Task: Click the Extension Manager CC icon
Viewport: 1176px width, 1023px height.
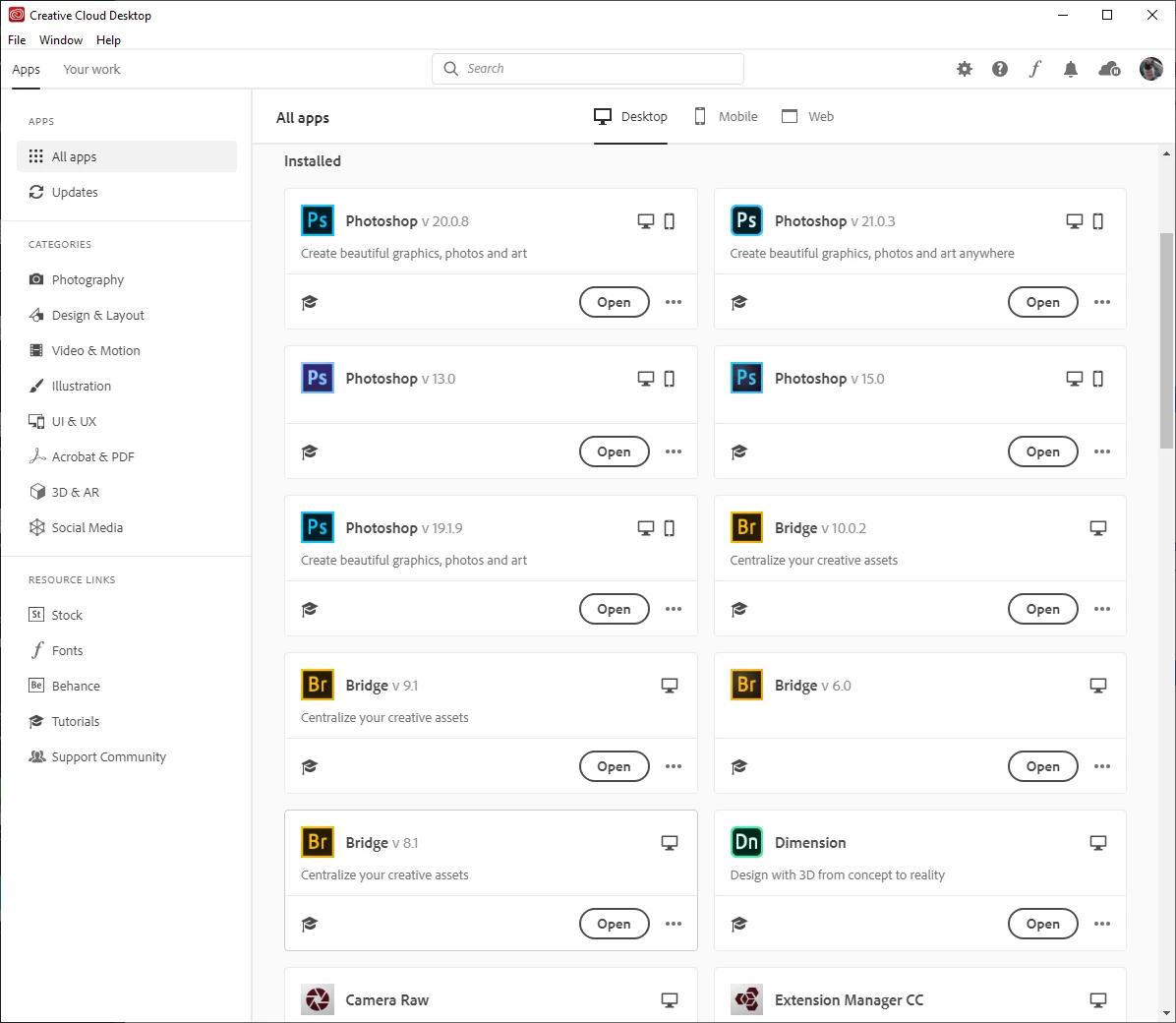Action: tap(746, 999)
